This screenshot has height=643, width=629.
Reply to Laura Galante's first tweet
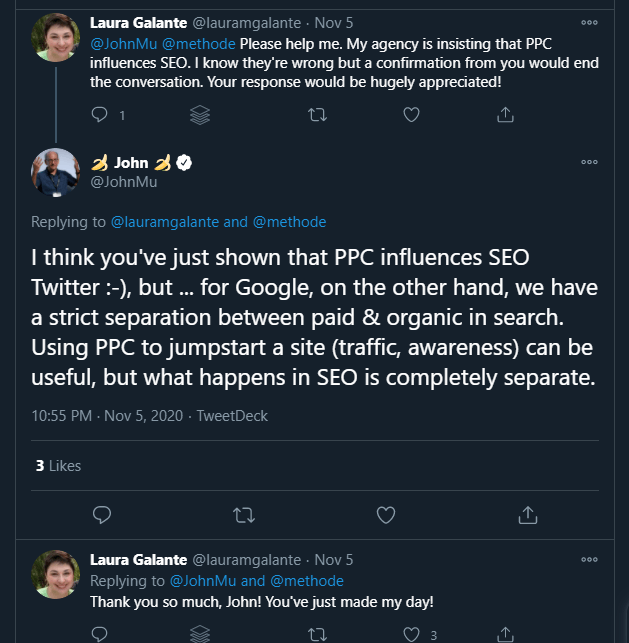[100, 116]
